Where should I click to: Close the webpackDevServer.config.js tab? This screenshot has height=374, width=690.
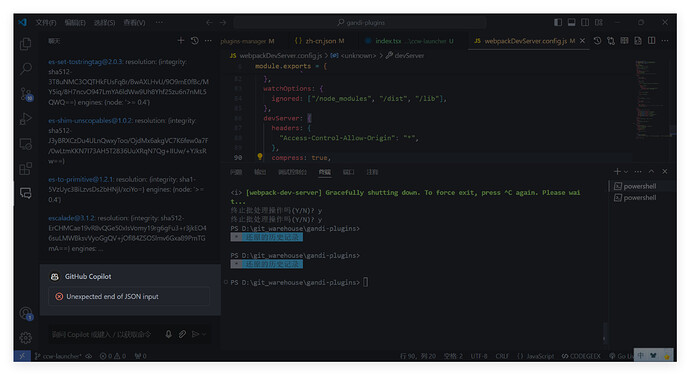click(x=583, y=40)
